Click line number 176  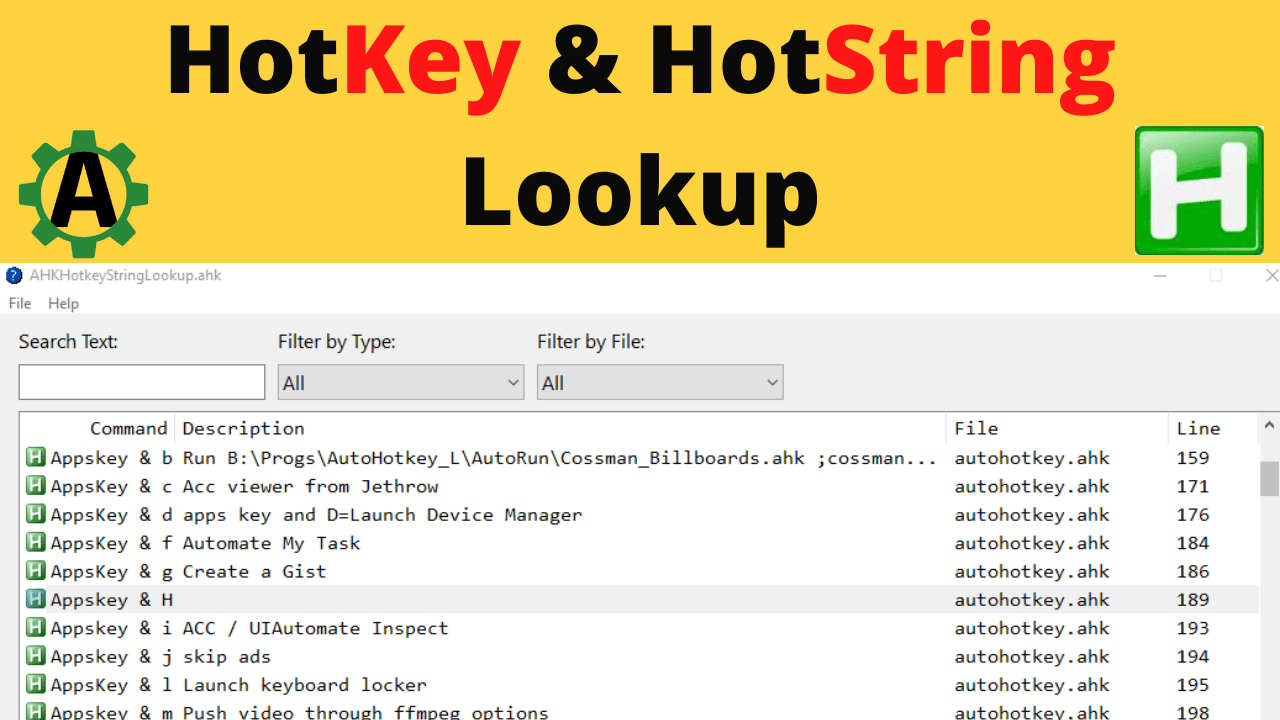click(1193, 515)
